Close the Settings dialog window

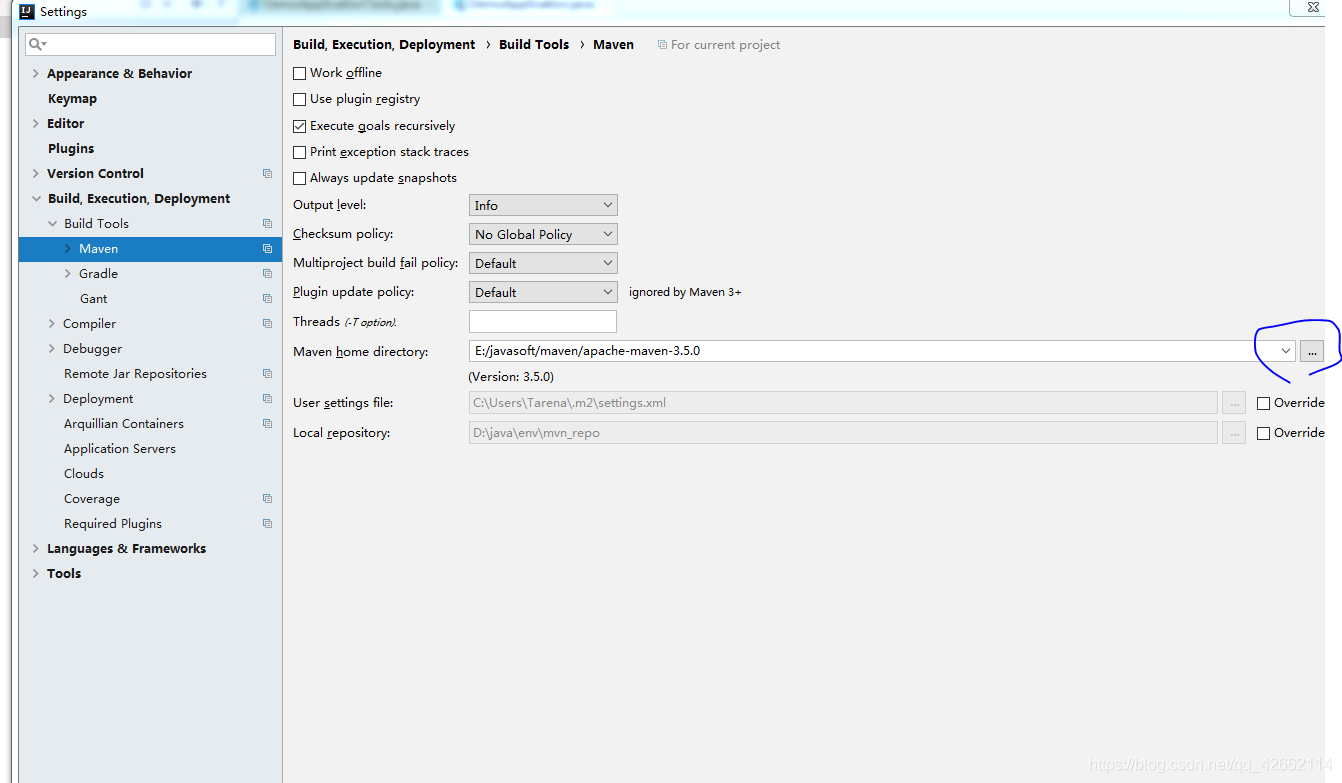(1315, 8)
